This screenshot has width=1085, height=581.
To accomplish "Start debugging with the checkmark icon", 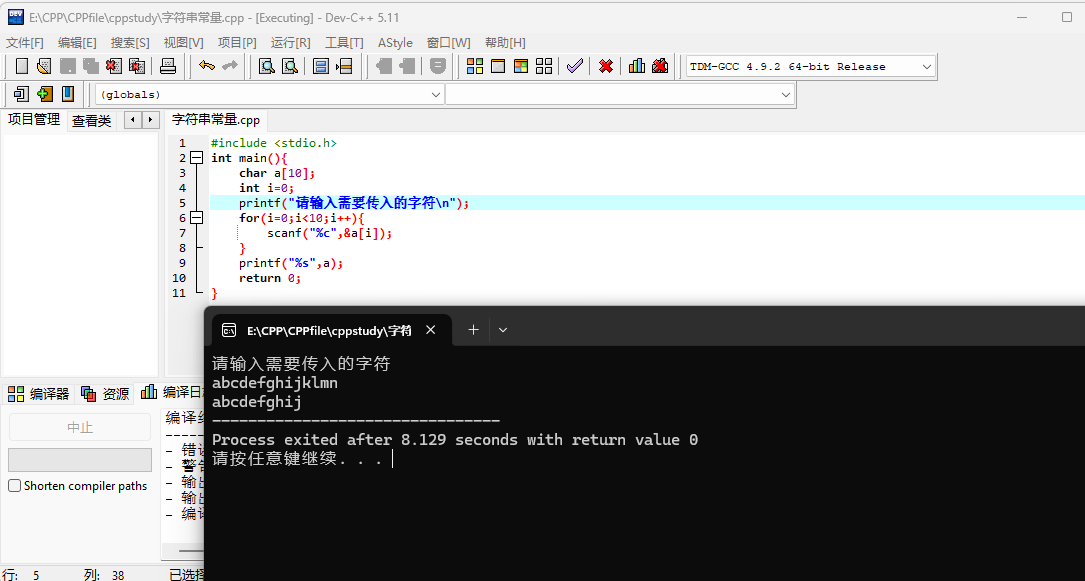I will click(575, 66).
